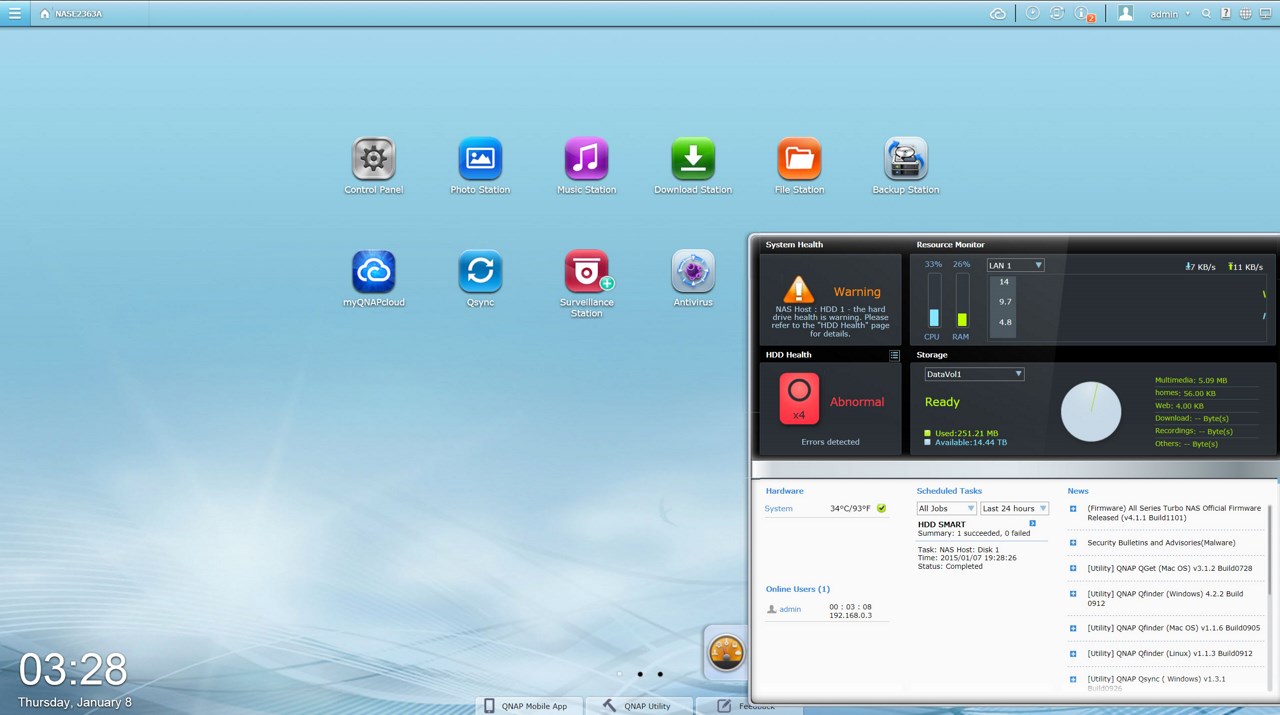Expand Security Bulletins and Advisories news
This screenshot has height=715, width=1280.
(1073, 543)
